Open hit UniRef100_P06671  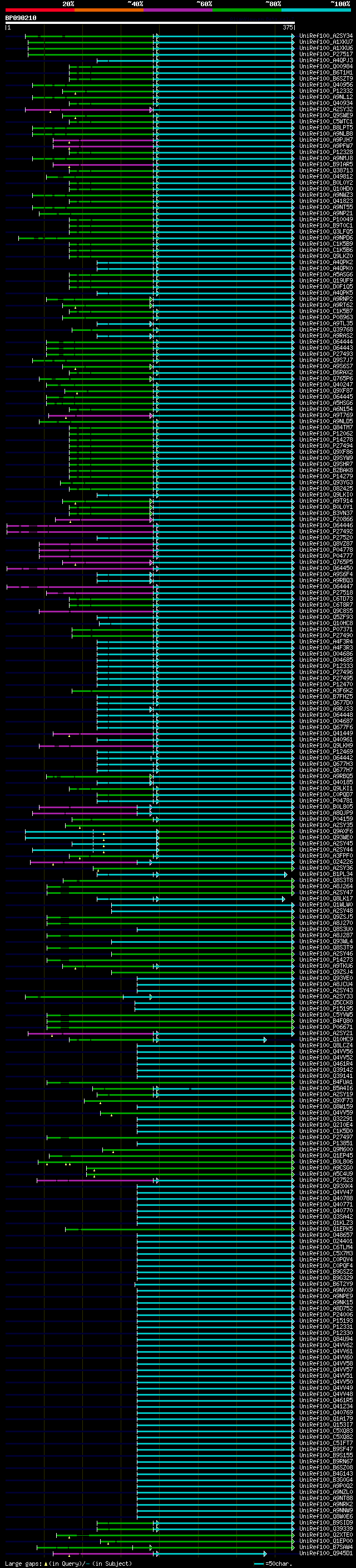326,1027
